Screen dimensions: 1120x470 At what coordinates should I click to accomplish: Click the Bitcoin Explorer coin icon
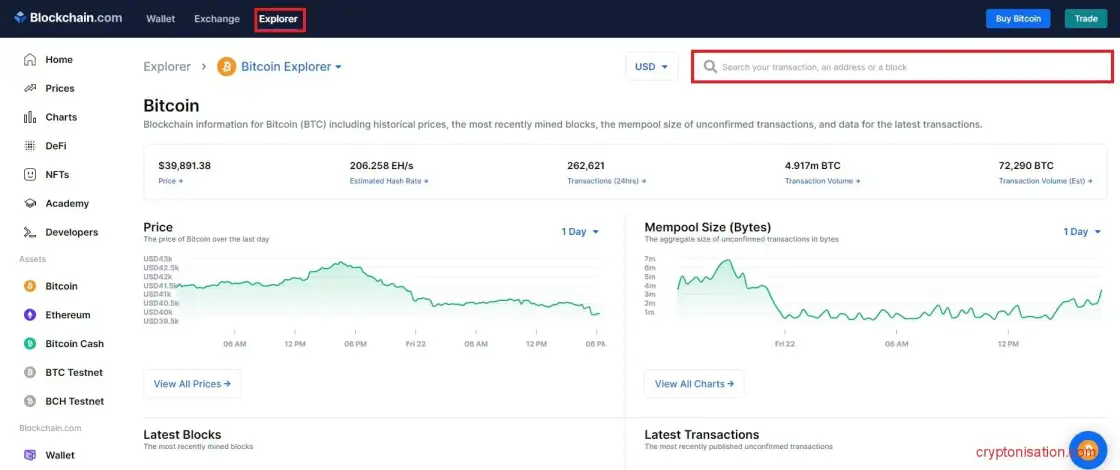coord(226,66)
